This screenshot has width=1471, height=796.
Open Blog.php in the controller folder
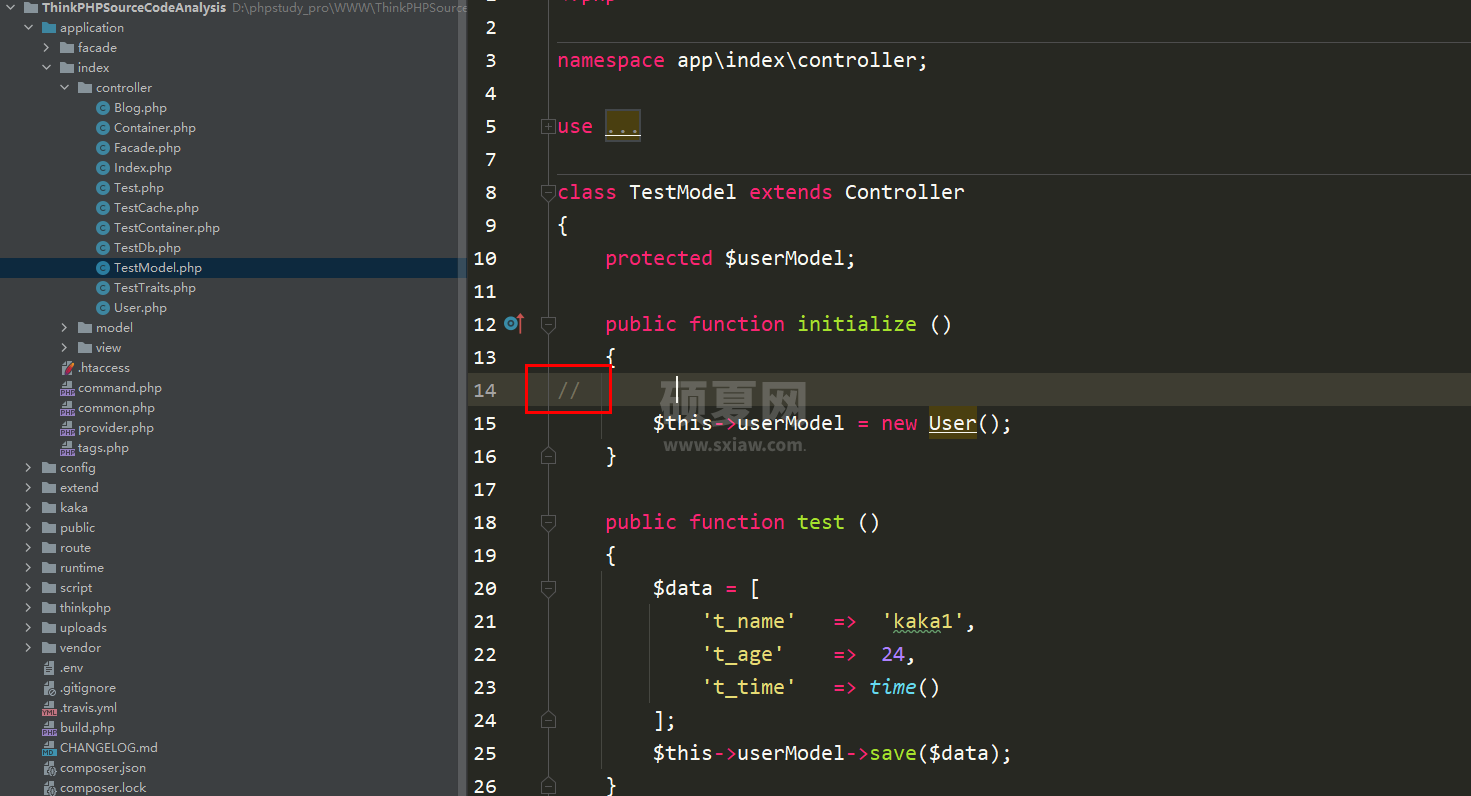click(140, 108)
